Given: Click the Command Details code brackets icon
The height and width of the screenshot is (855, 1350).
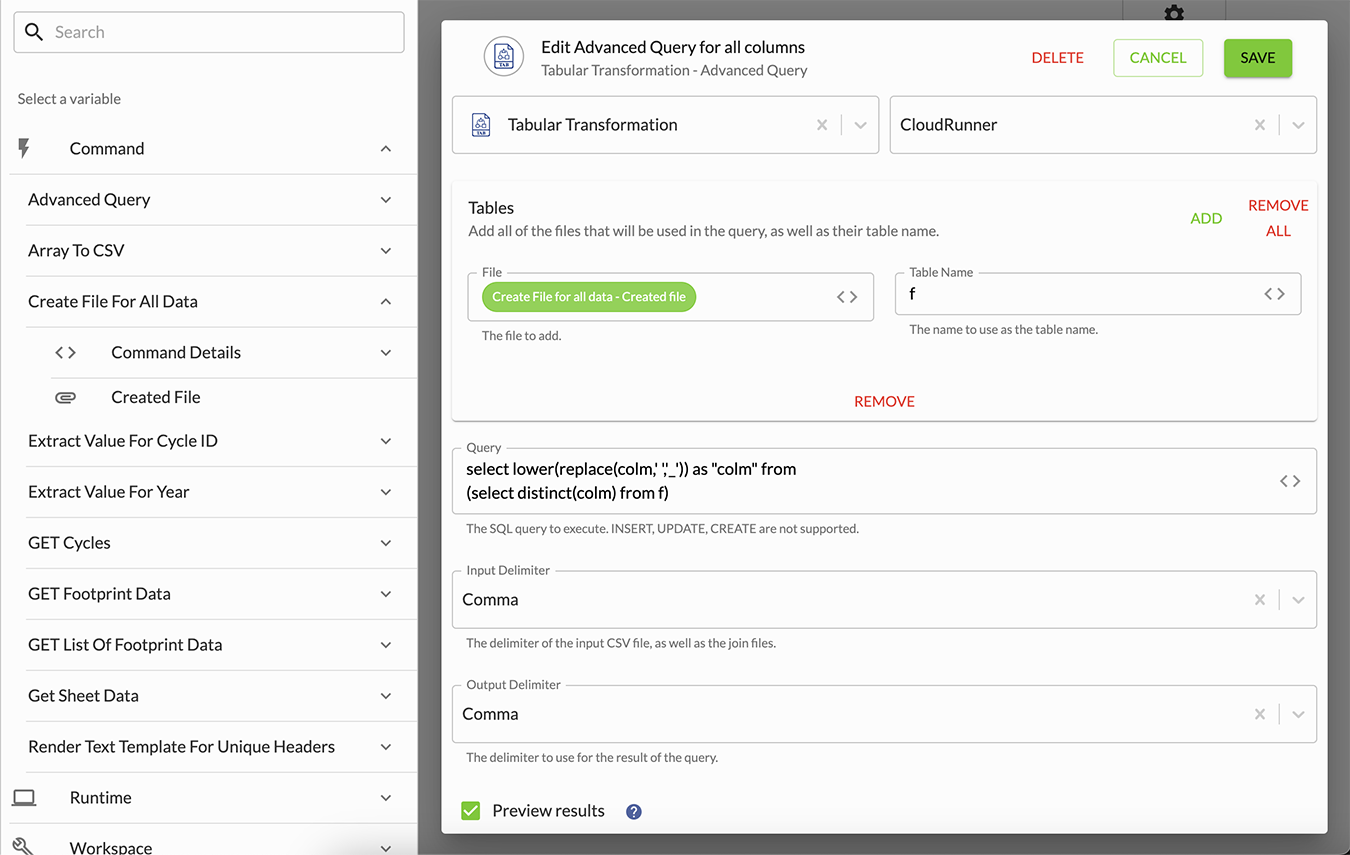Looking at the screenshot, I should (65, 352).
